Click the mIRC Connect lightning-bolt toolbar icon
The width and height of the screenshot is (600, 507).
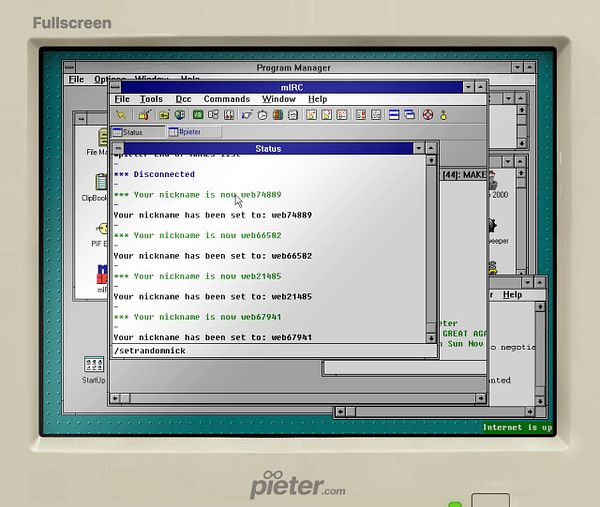121,115
